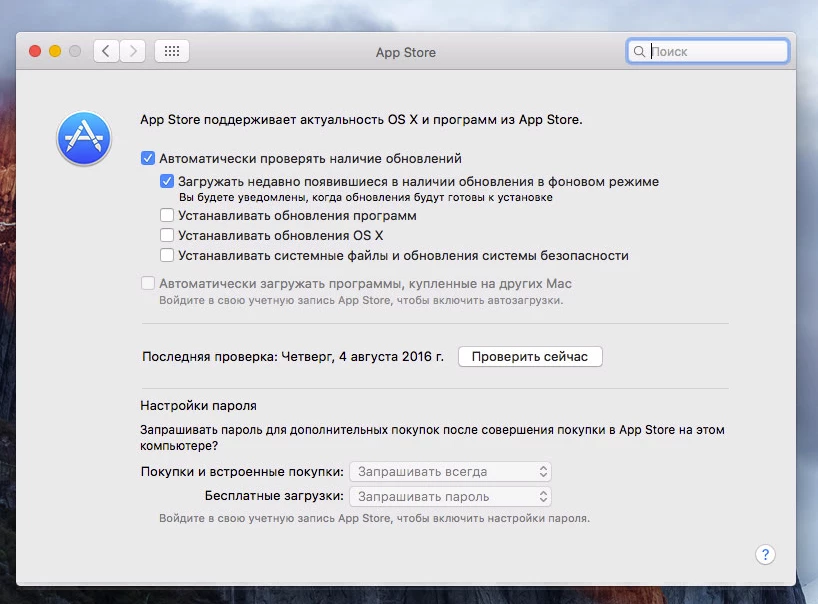Open Покупки и встроенные покупки dropdown

coord(450,472)
